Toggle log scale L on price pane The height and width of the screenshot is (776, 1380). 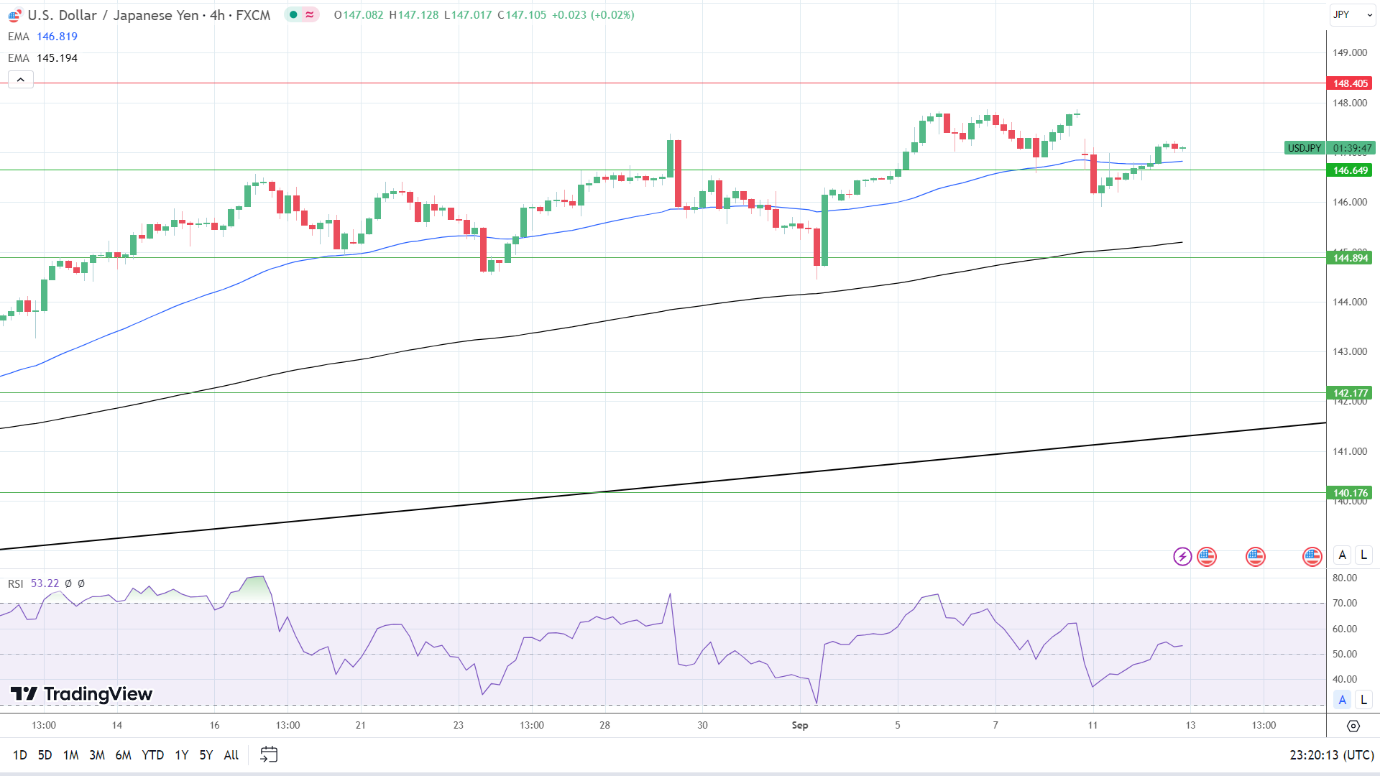(x=1363, y=555)
